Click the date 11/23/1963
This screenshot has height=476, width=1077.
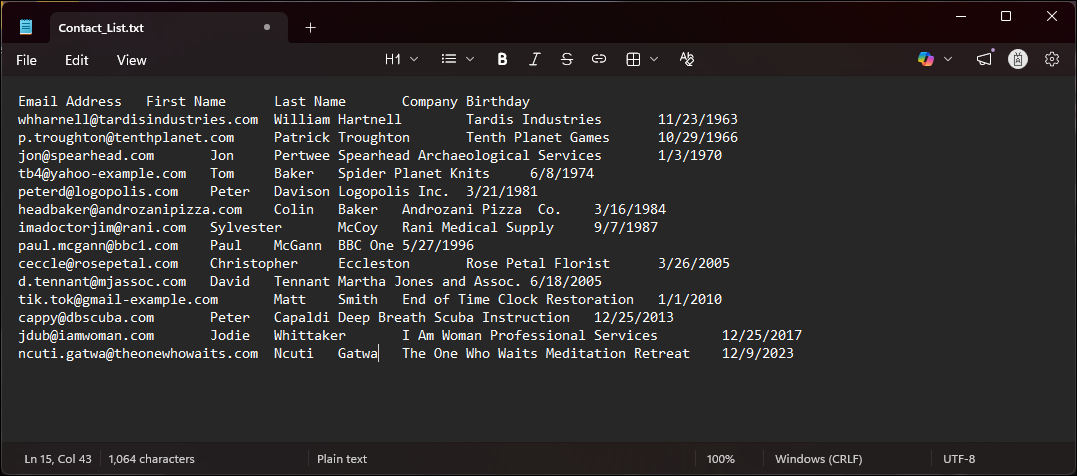tap(698, 120)
